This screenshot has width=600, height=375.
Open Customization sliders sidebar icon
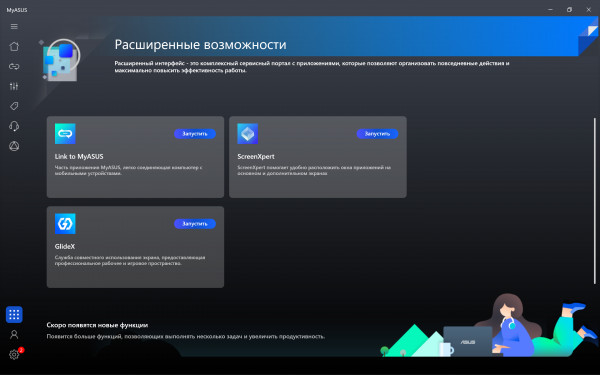pos(14,86)
